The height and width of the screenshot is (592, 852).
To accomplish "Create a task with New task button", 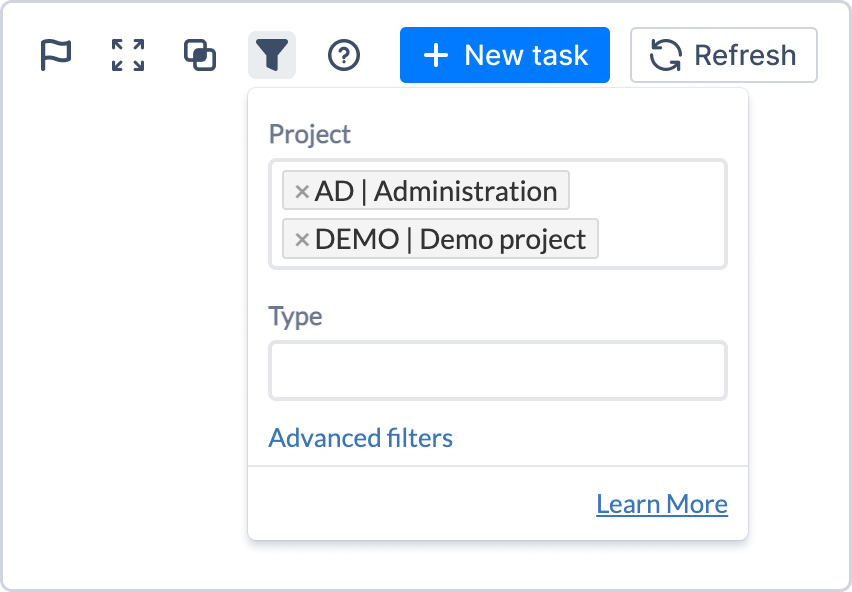I will 505,55.
